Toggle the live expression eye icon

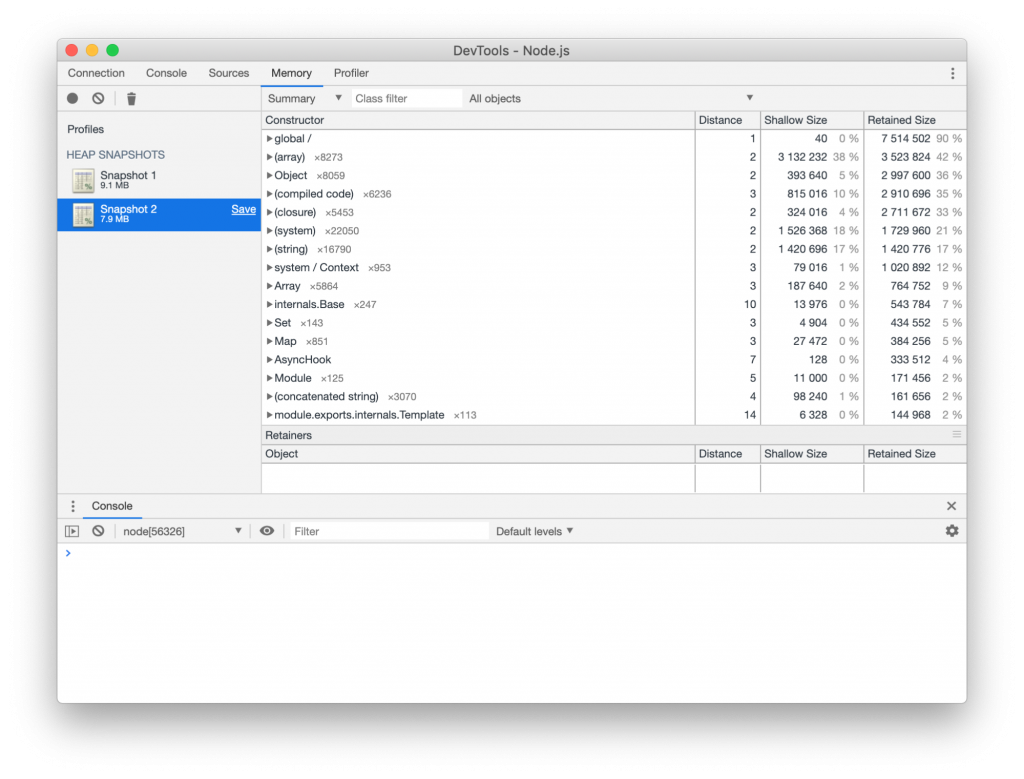click(x=266, y=531)
